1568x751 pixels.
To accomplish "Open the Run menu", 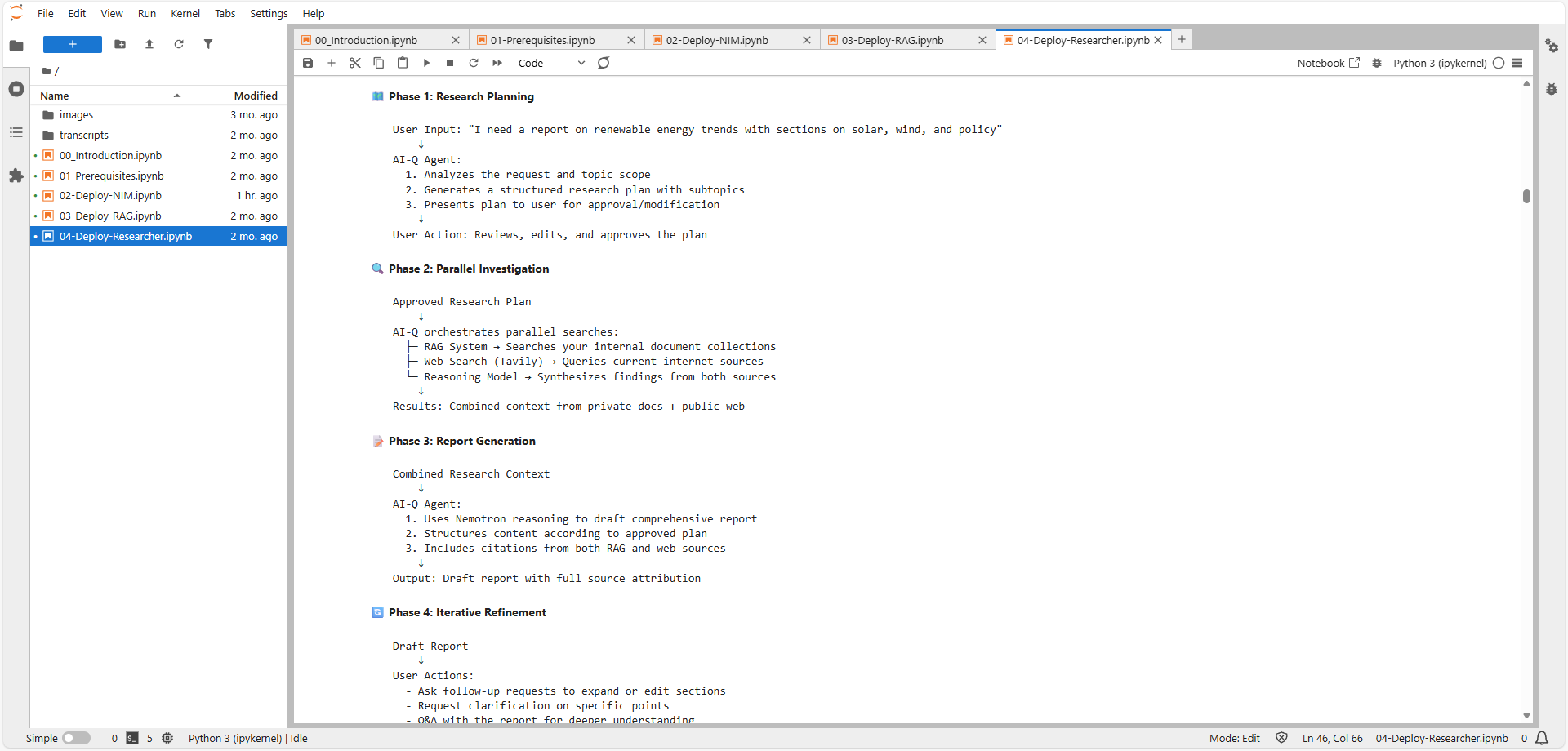I will [x=147, y=13].
